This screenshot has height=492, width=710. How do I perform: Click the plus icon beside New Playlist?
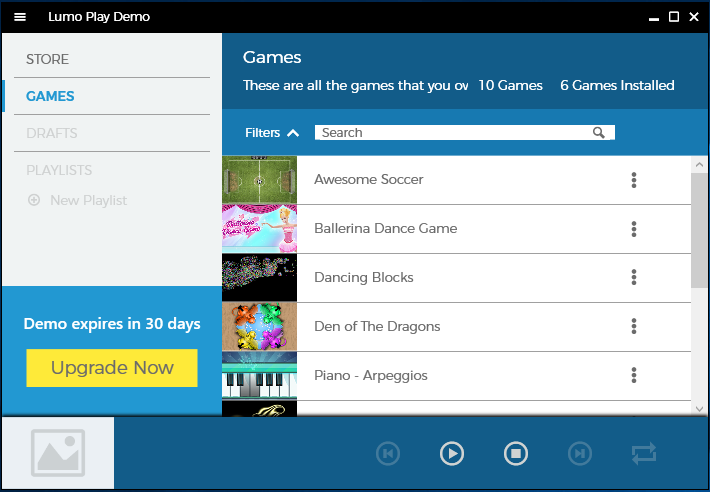[x=34, y=200]
